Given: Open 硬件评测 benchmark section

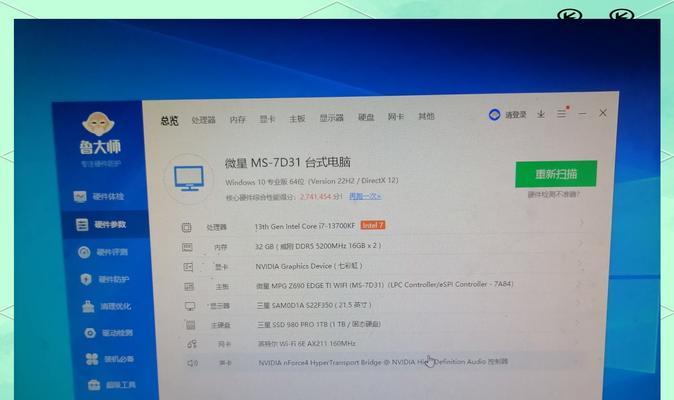Looking at the screenshot, I should coord(103,252).
